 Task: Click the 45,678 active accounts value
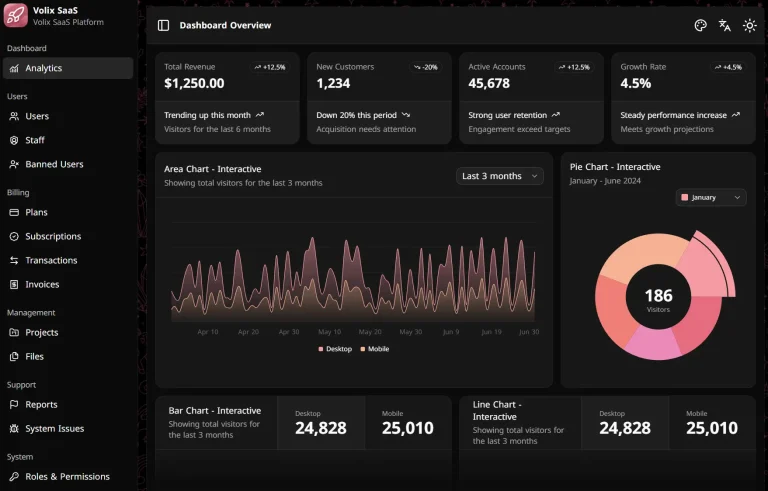click(x=489, y=84)
